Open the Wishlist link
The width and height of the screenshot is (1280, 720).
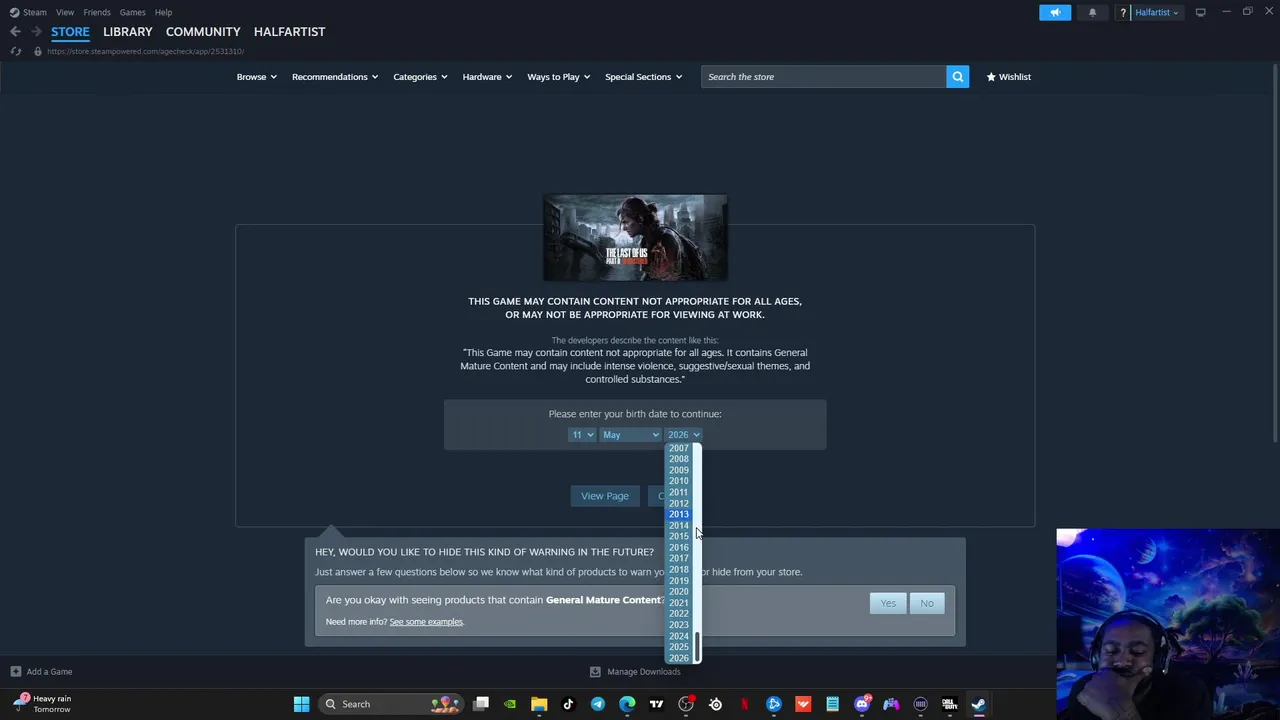(1008, 77)
